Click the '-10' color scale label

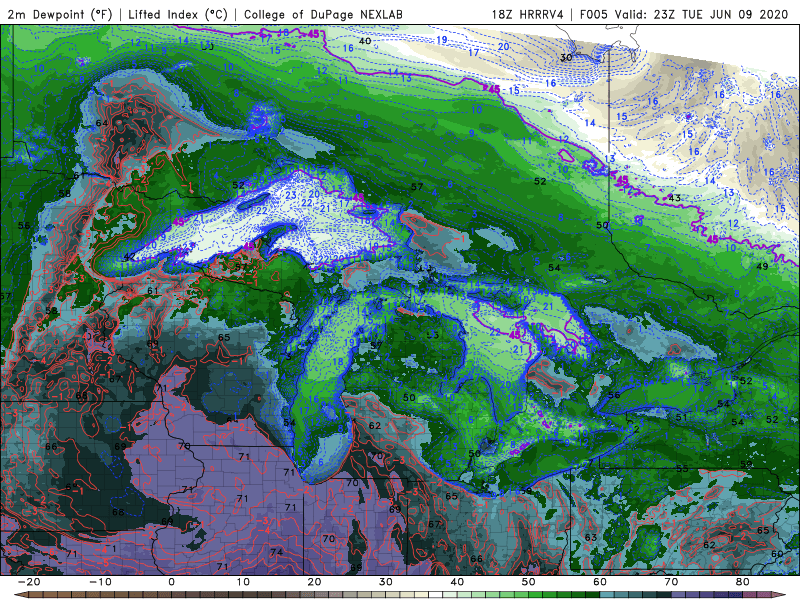[x=100, y=582]
